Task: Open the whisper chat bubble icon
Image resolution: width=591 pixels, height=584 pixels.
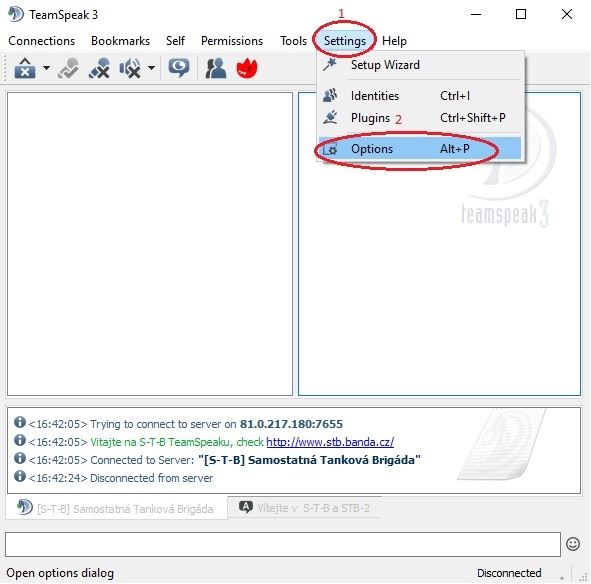Action: 179,68
